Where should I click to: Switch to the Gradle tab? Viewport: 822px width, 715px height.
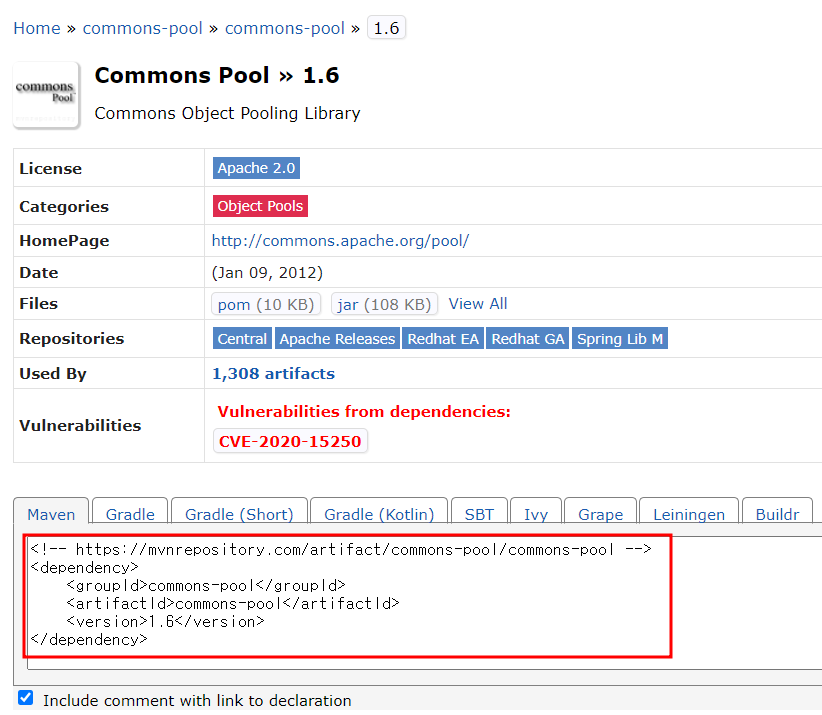129,514
